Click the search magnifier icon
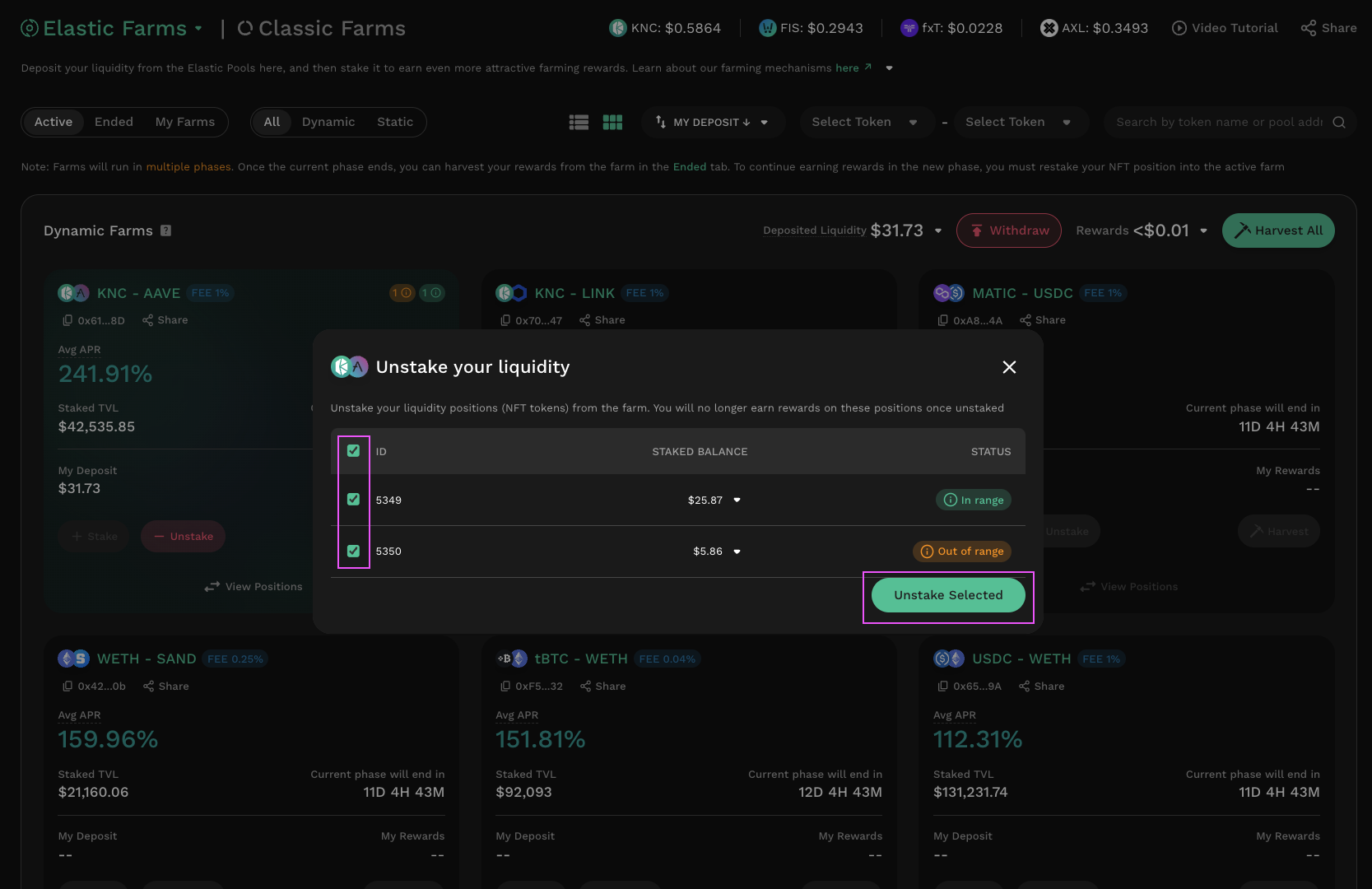The width and height of the screenshot is (1372, 889). [x=1339, y=123]
